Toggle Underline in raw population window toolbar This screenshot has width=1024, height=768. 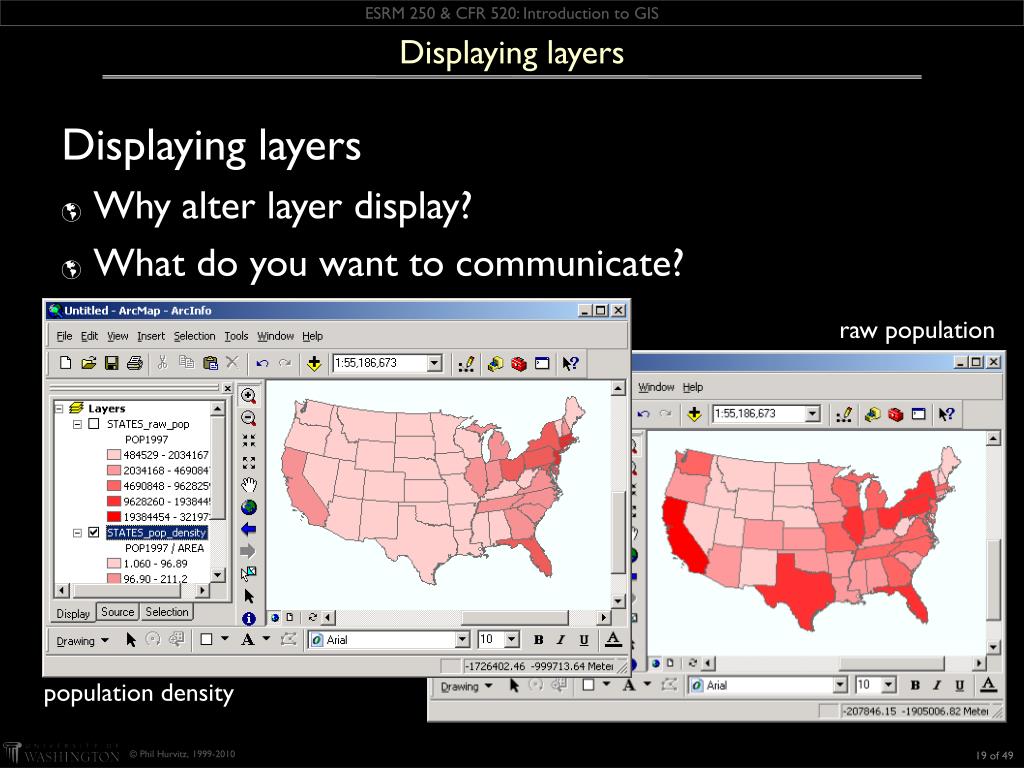tap(959, 685)
